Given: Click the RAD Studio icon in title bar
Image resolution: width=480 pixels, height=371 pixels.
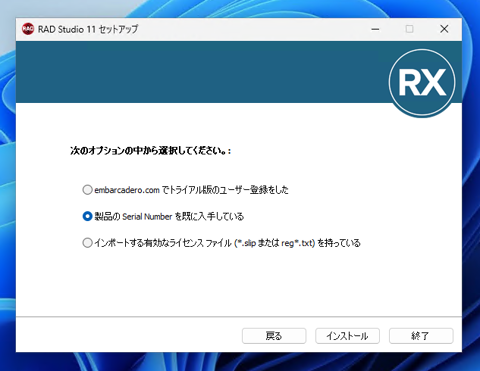Looking at the screenshot, I should pos(28,29).
